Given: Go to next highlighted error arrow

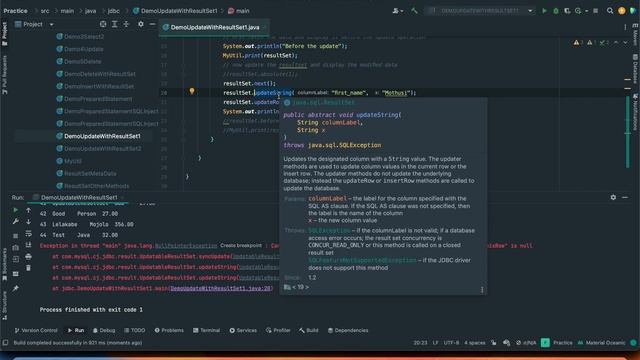Looking at the screenshot, I should [x=625, y=42].
